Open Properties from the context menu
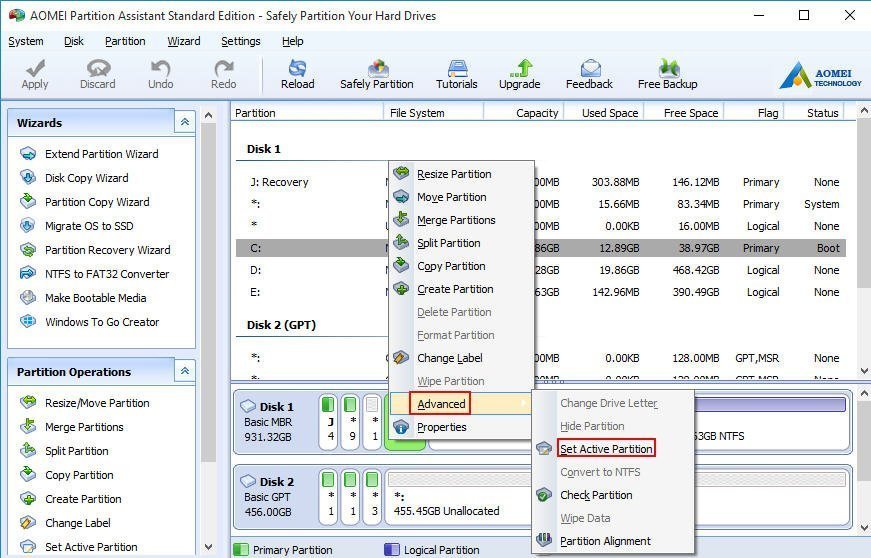Screen dimensions: 871x558 tap(461, 427)
